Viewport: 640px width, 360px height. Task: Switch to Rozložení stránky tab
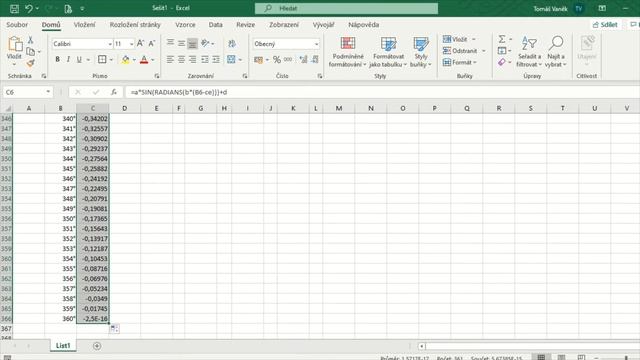[x=135, y=24]
